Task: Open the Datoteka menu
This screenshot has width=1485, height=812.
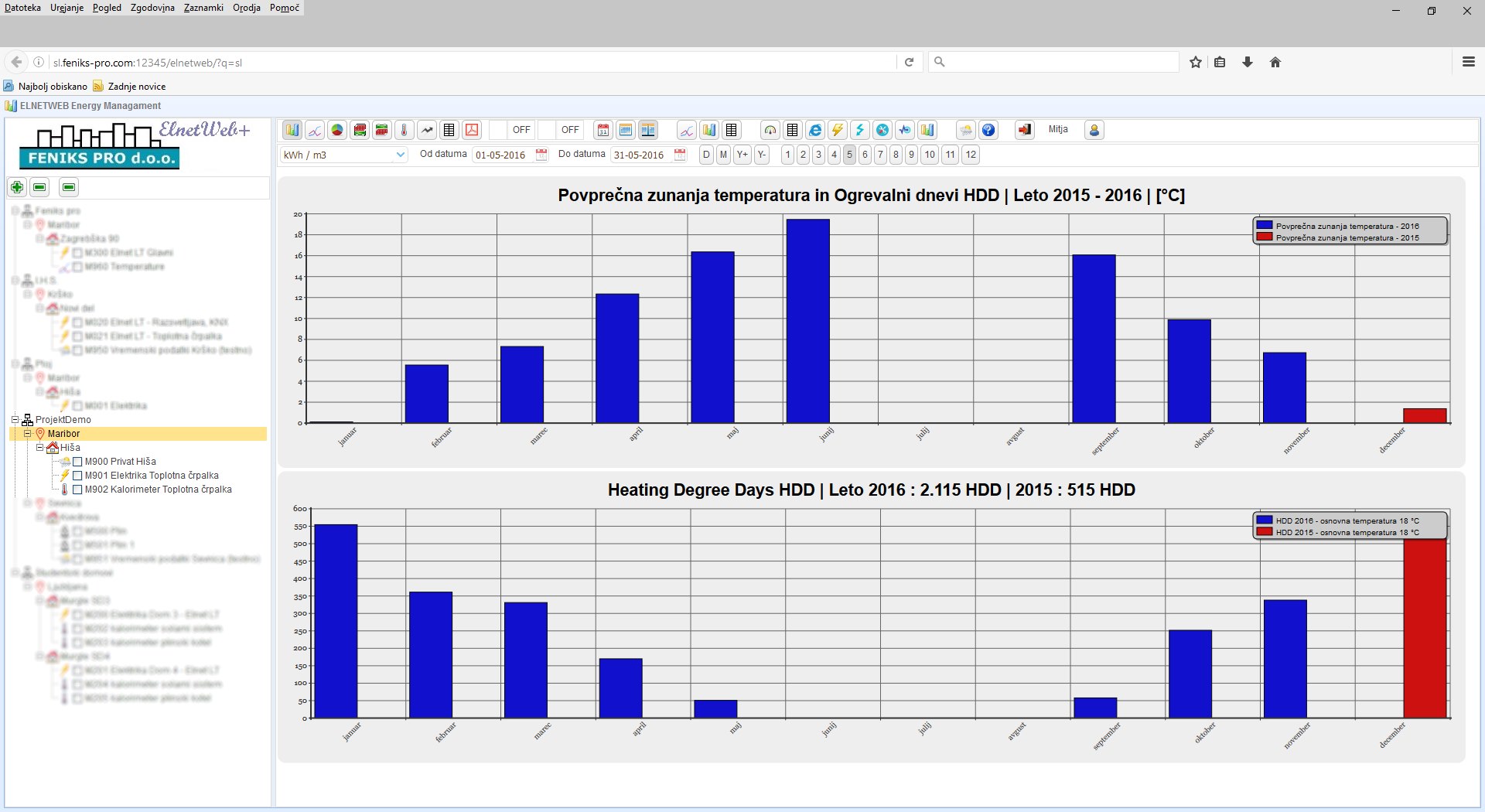Action: tap(22, 8)
